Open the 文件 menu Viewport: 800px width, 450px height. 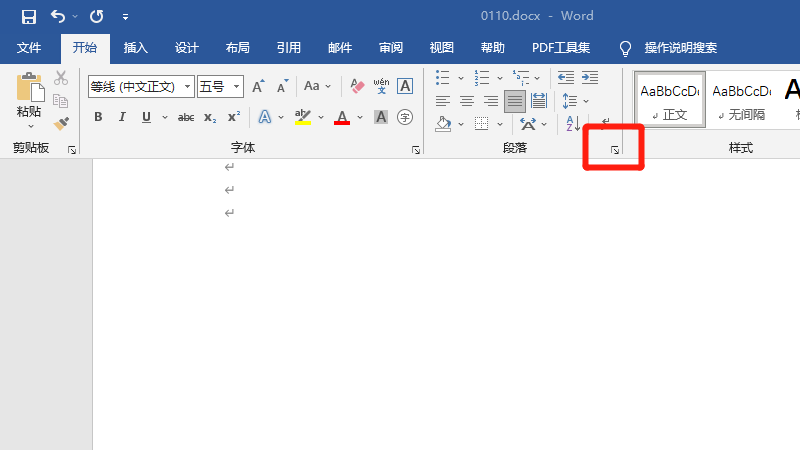coord(29,48)
